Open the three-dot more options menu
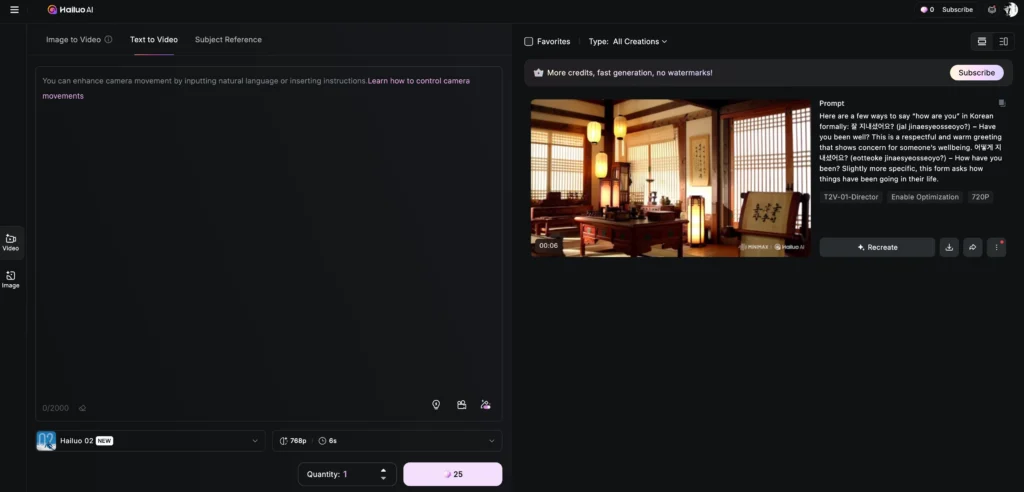 coord(996,247)
